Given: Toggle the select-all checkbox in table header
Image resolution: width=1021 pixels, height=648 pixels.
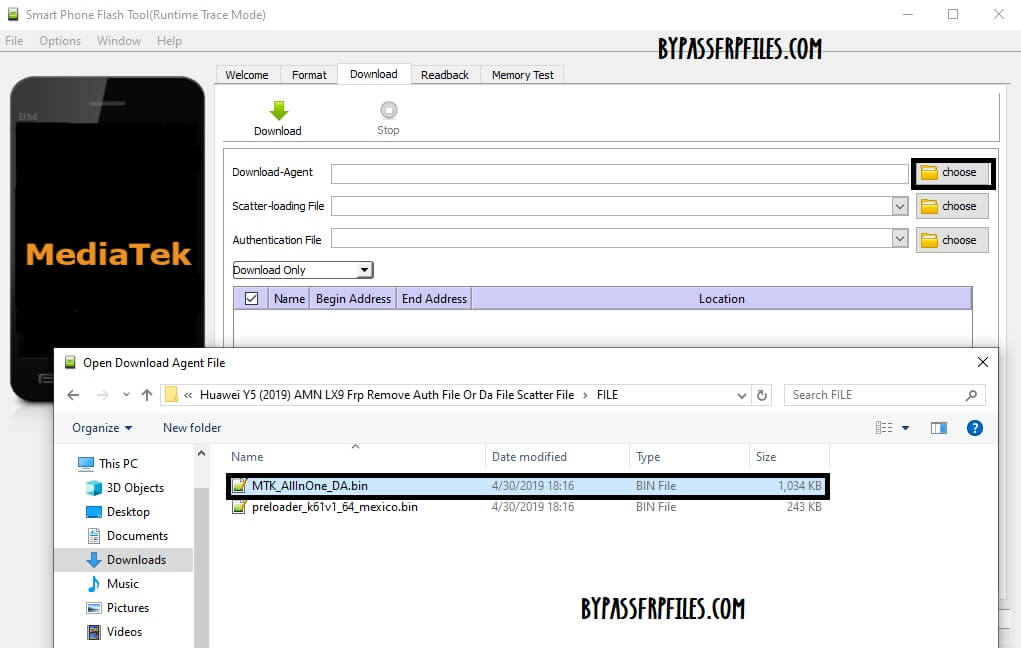Looking at the screenshot, I should pos(251,298).
